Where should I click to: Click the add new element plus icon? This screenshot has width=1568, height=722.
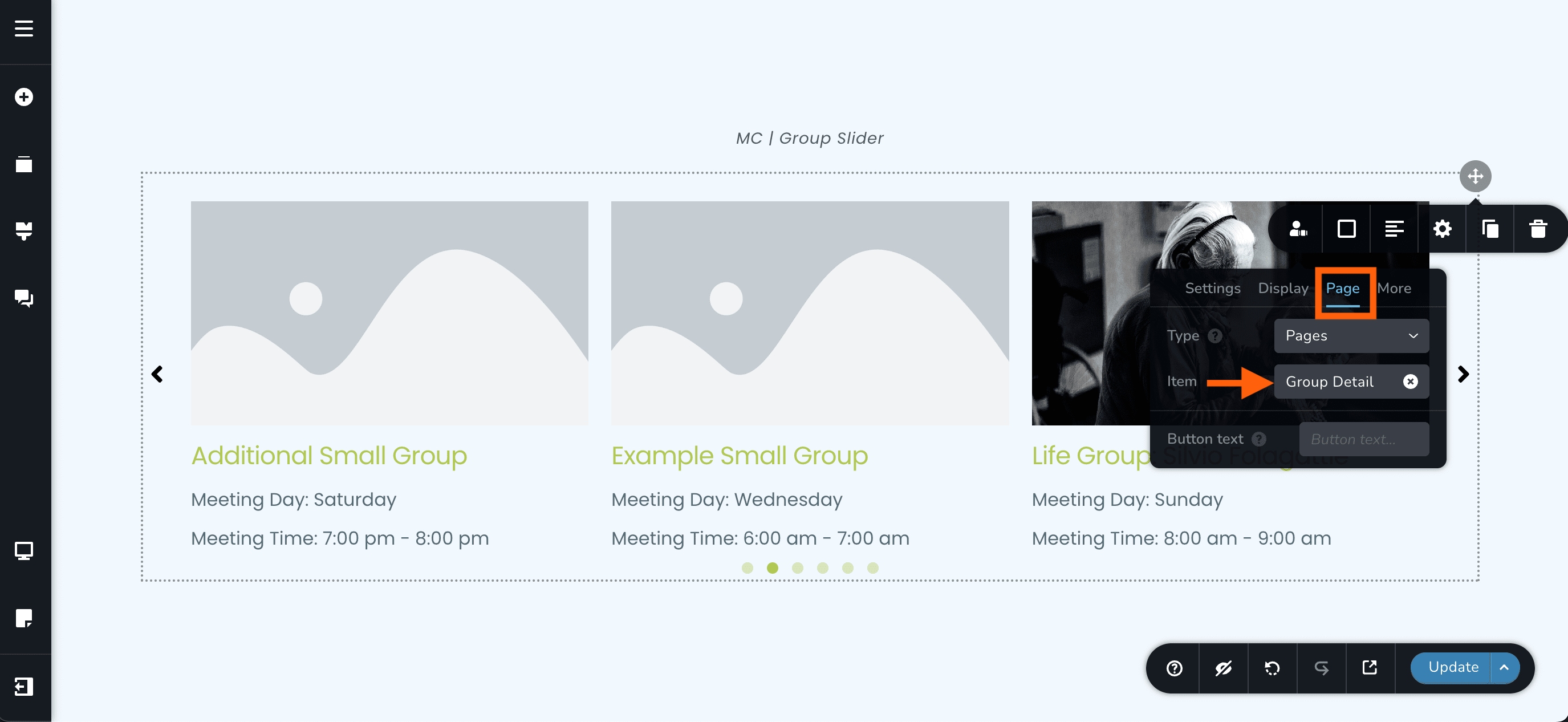click(x=25, y=97)
